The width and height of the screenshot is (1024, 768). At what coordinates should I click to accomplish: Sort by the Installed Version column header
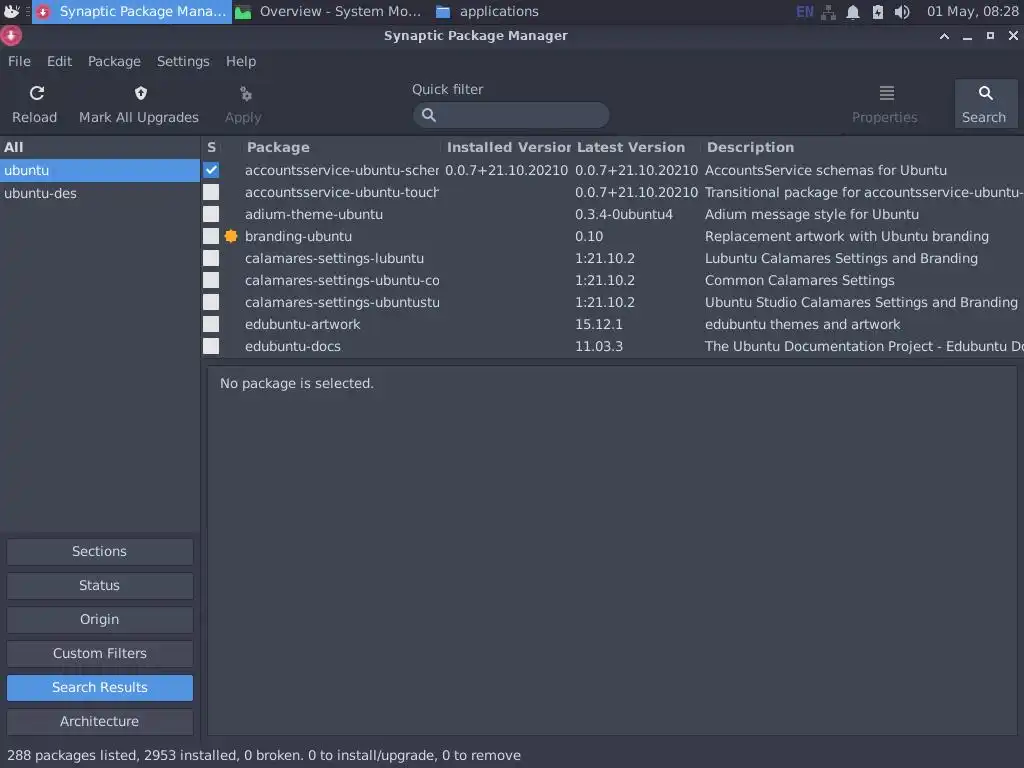(x=507, y=148)
